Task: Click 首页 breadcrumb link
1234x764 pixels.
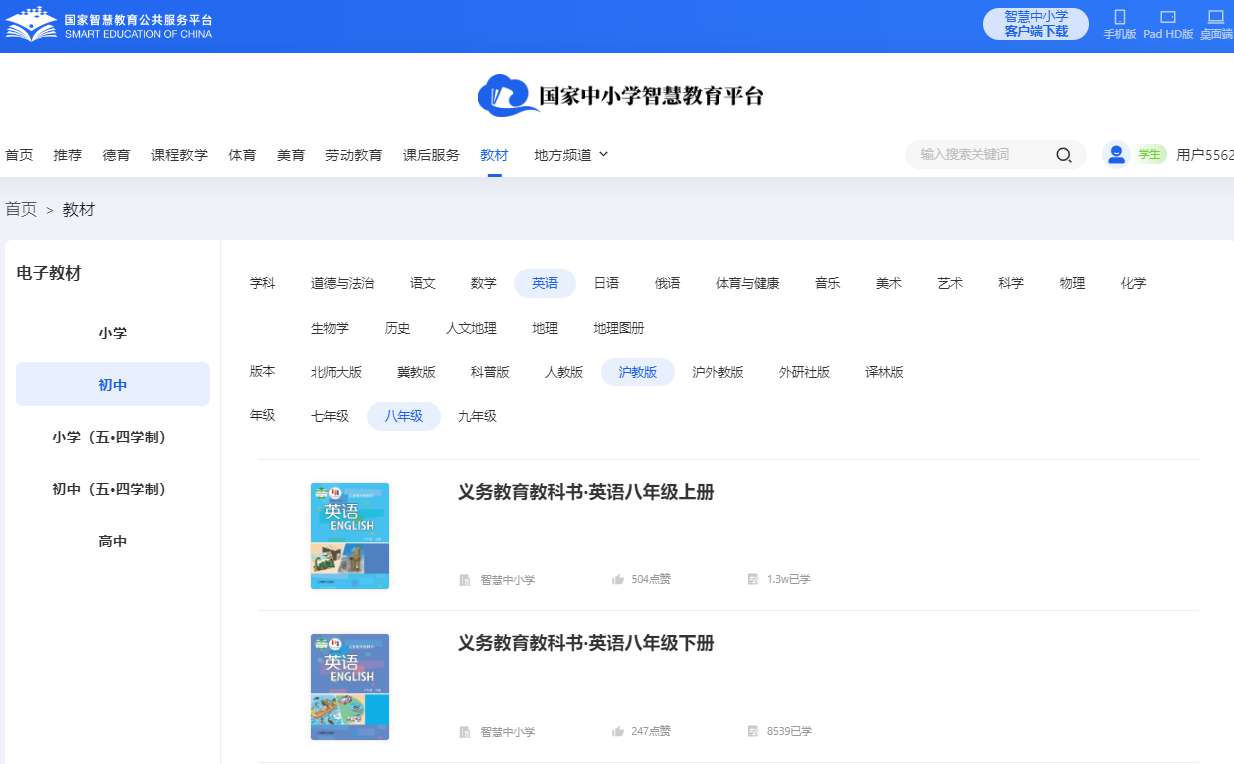Action: coord(21,210)
